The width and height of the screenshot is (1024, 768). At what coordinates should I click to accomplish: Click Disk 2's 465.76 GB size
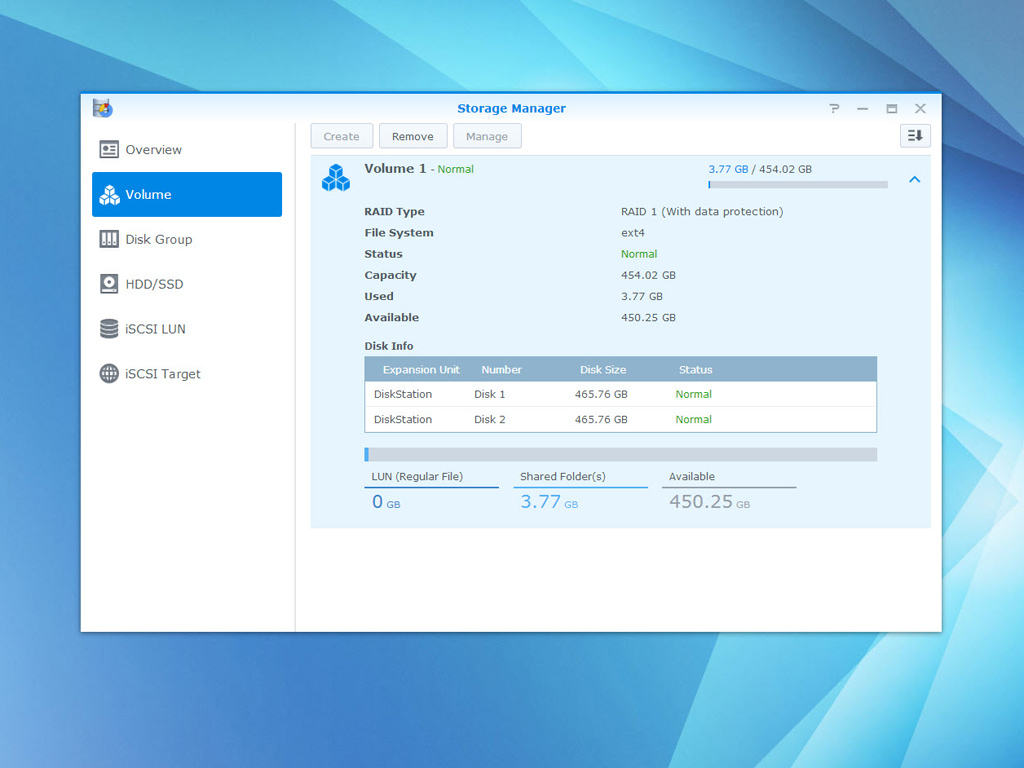[601, 419]
